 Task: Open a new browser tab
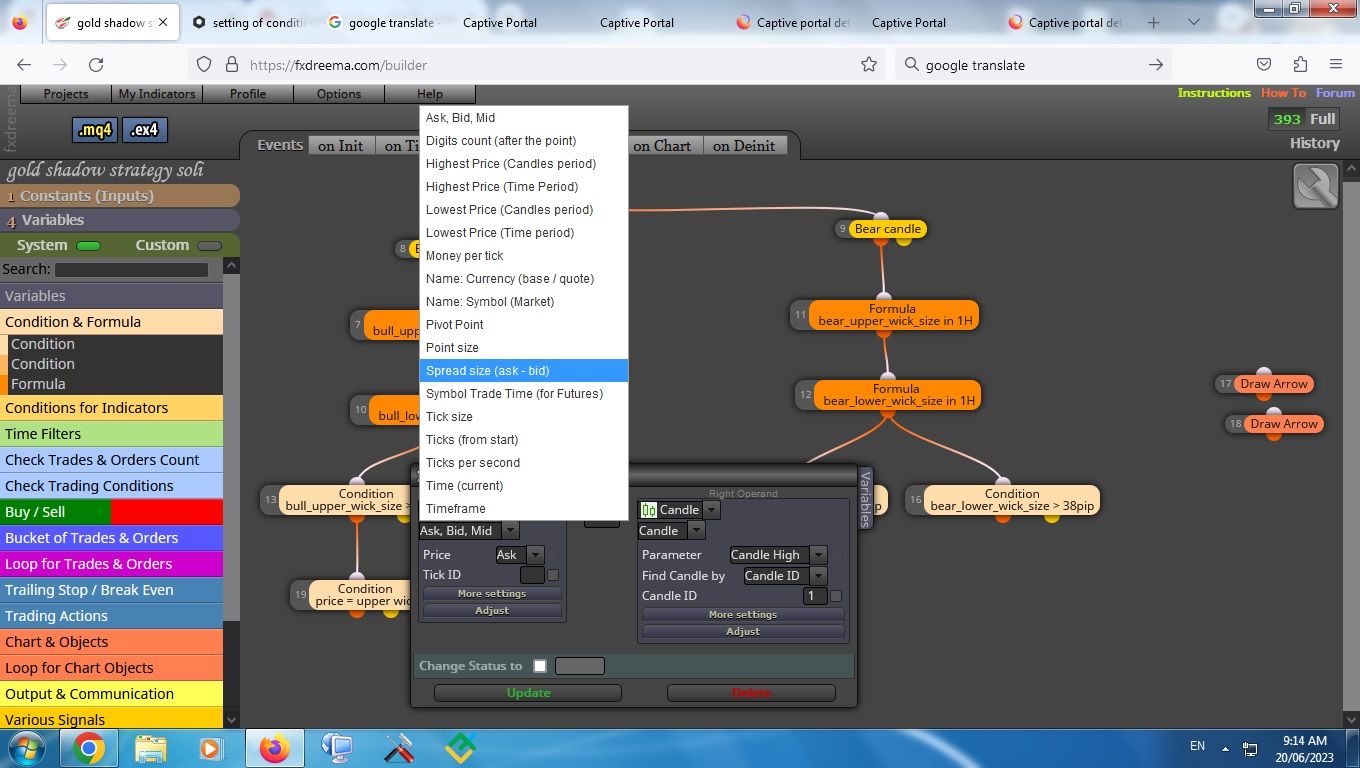point(1153,22)
